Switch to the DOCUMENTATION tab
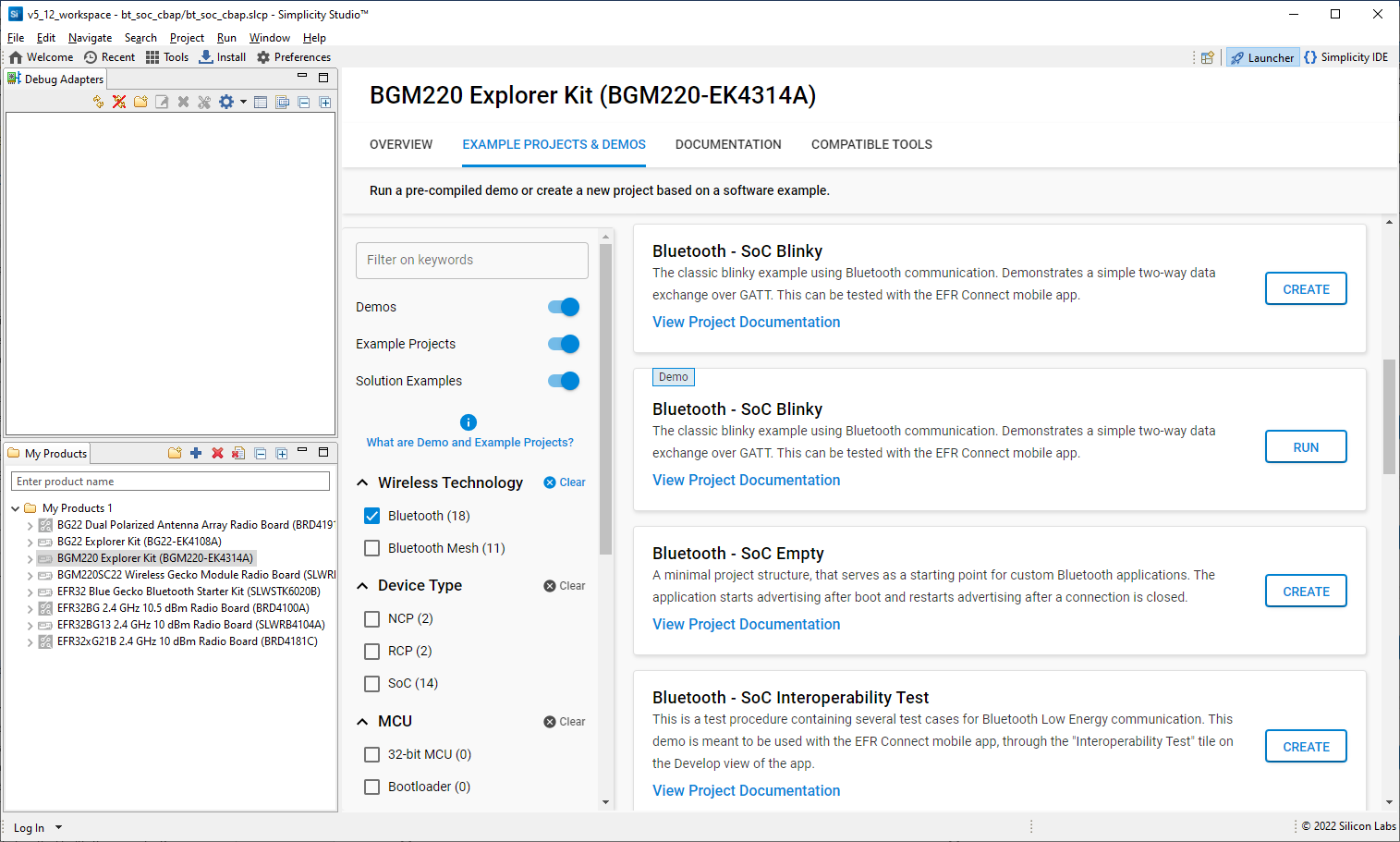Viewport: 1400px width, 842px height. coord(728,144)
